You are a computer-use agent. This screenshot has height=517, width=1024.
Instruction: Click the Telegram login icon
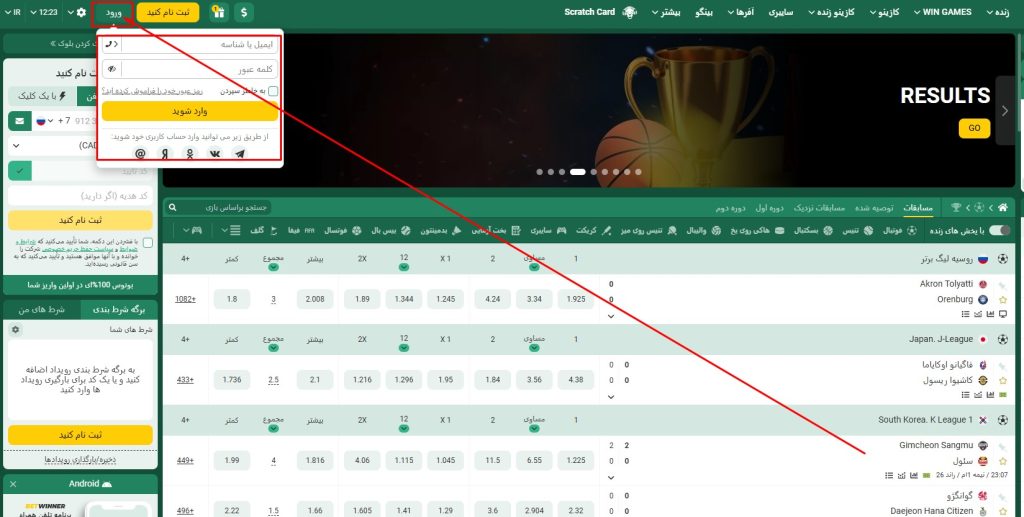pyautogui.click(x=240, y=154)
